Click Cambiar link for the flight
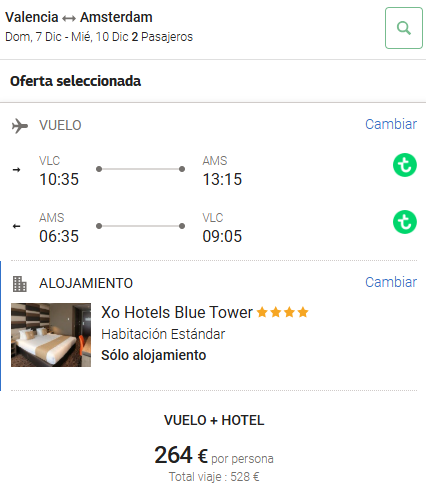 pyautogui.click(x=391, y=124)
